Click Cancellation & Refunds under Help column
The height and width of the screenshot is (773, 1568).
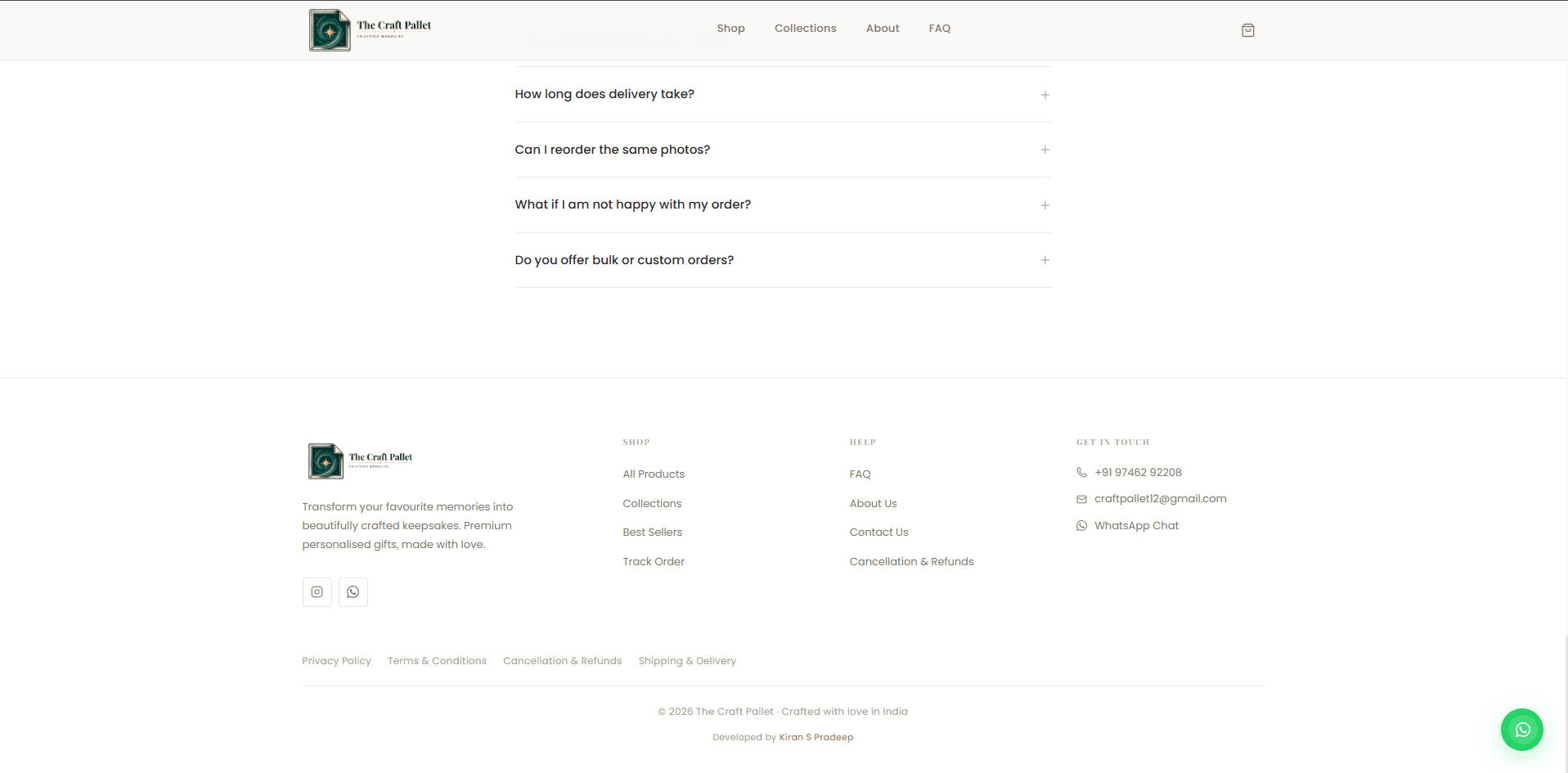click(911, 562)
